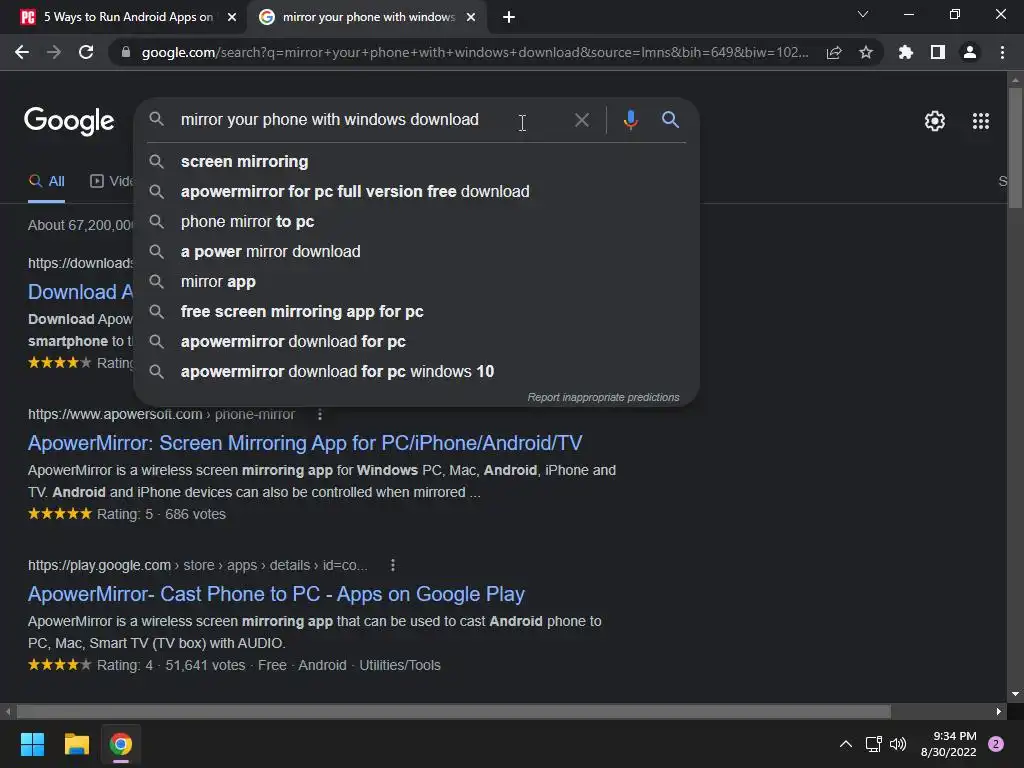The width and height of the screenshot is (1024, 768).
Task: Show hidden system tray icons
Action: [x=846, y=744]
